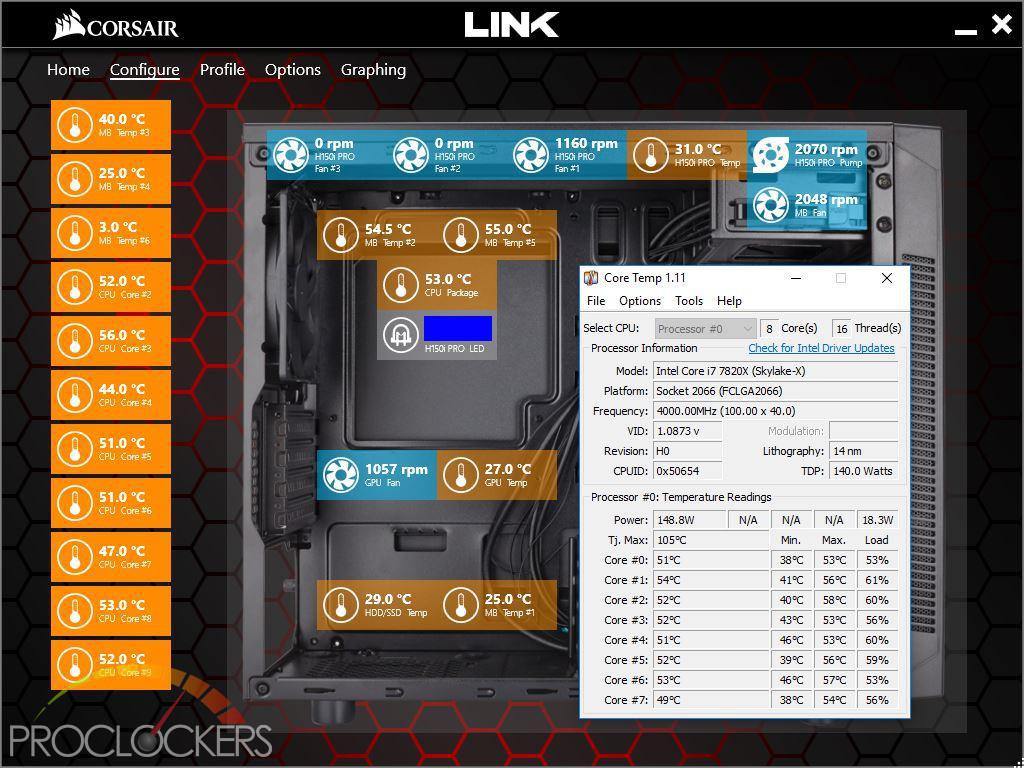
Task: Select the H150i PRO Temp thermometer icon
Action: pos(650,156)
